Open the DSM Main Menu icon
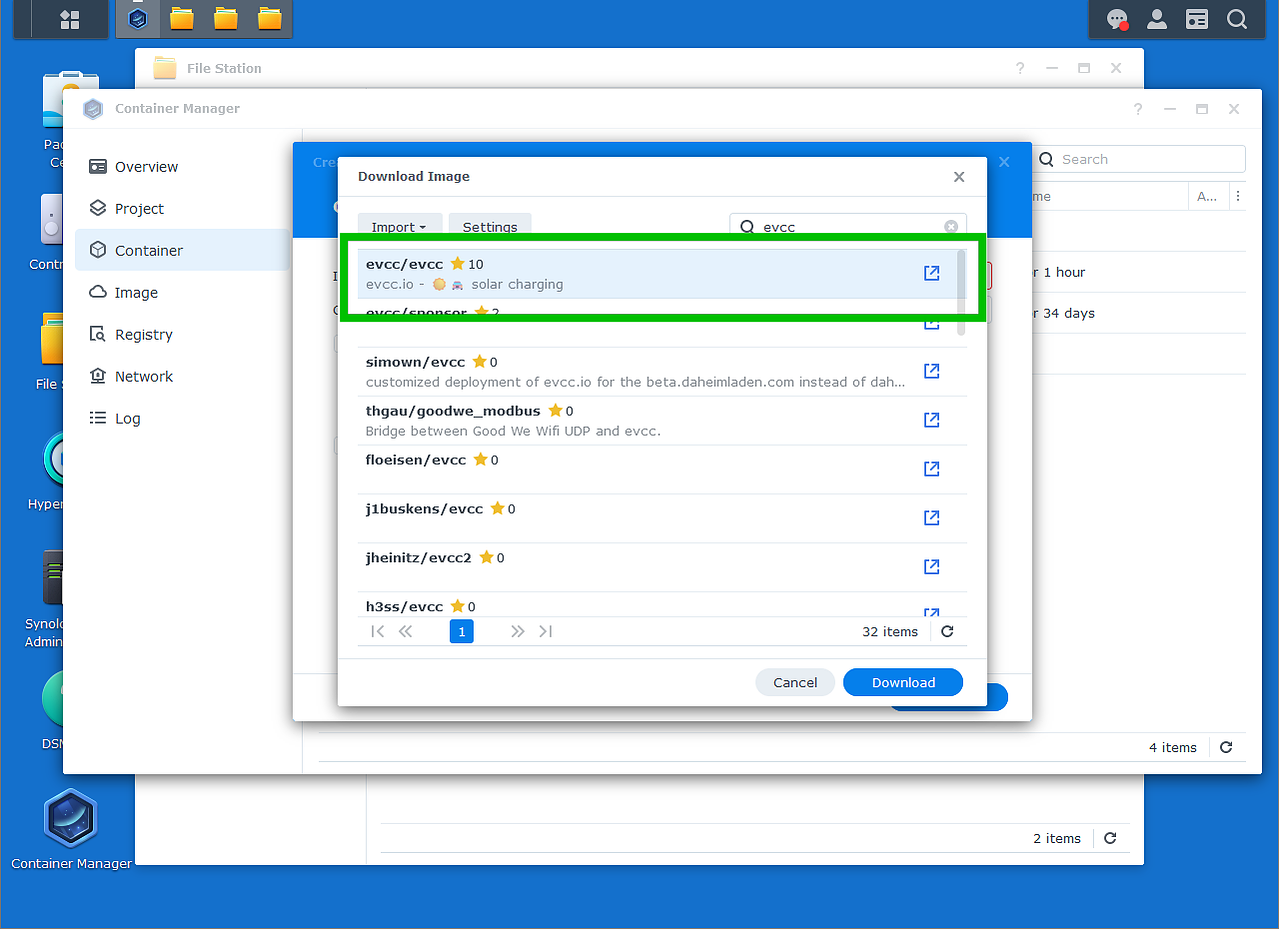Image resolution: width=1279 pixels, height=929 pixels. click(x=70, y=19)
